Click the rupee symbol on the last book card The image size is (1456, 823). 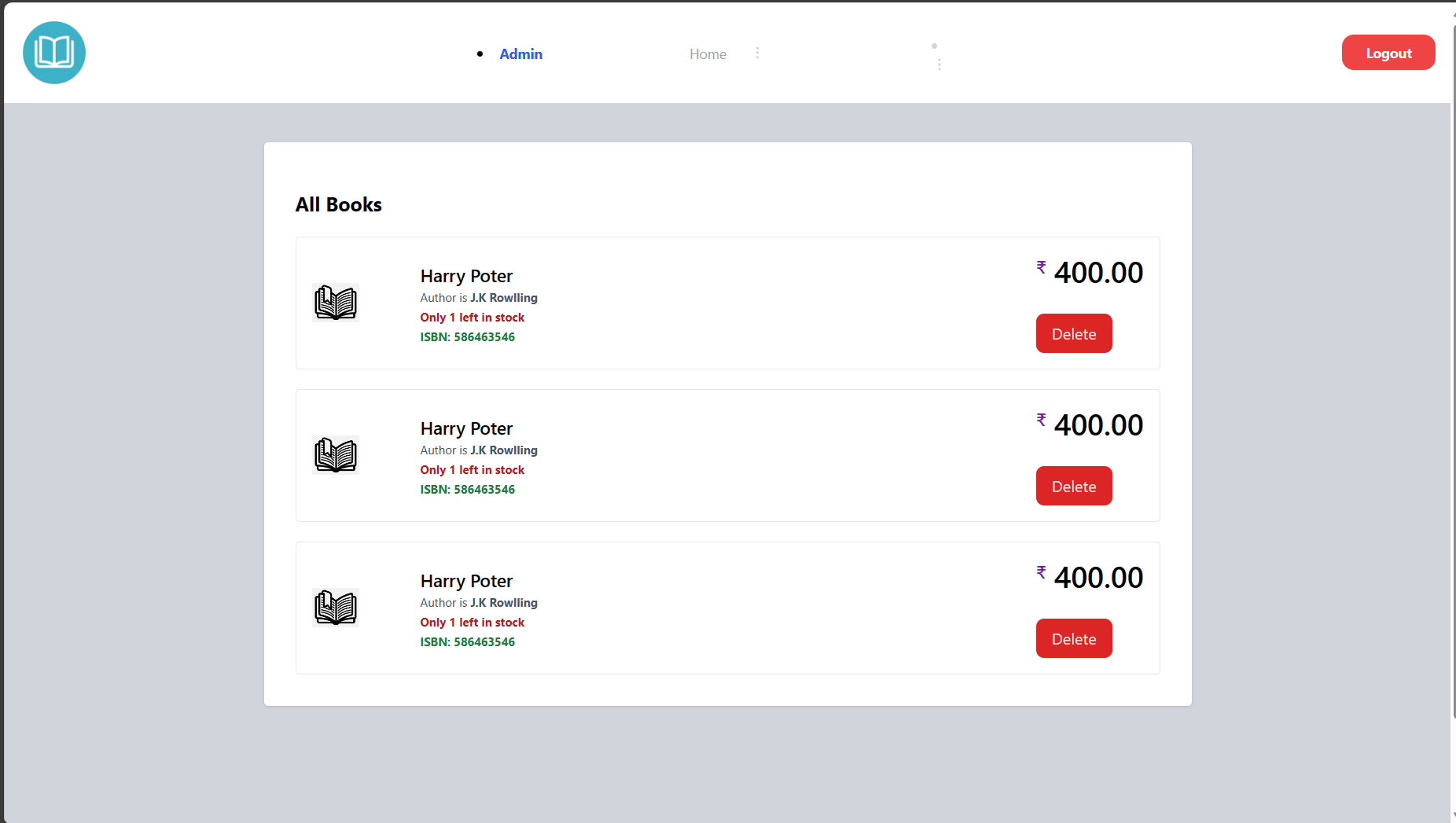(1041, 572)
